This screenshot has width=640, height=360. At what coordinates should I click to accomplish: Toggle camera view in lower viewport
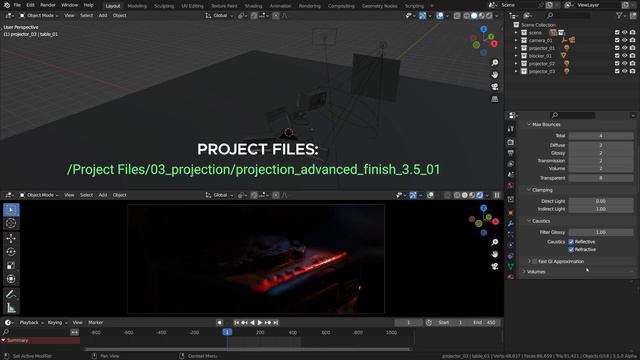click(x=495, y=266)
